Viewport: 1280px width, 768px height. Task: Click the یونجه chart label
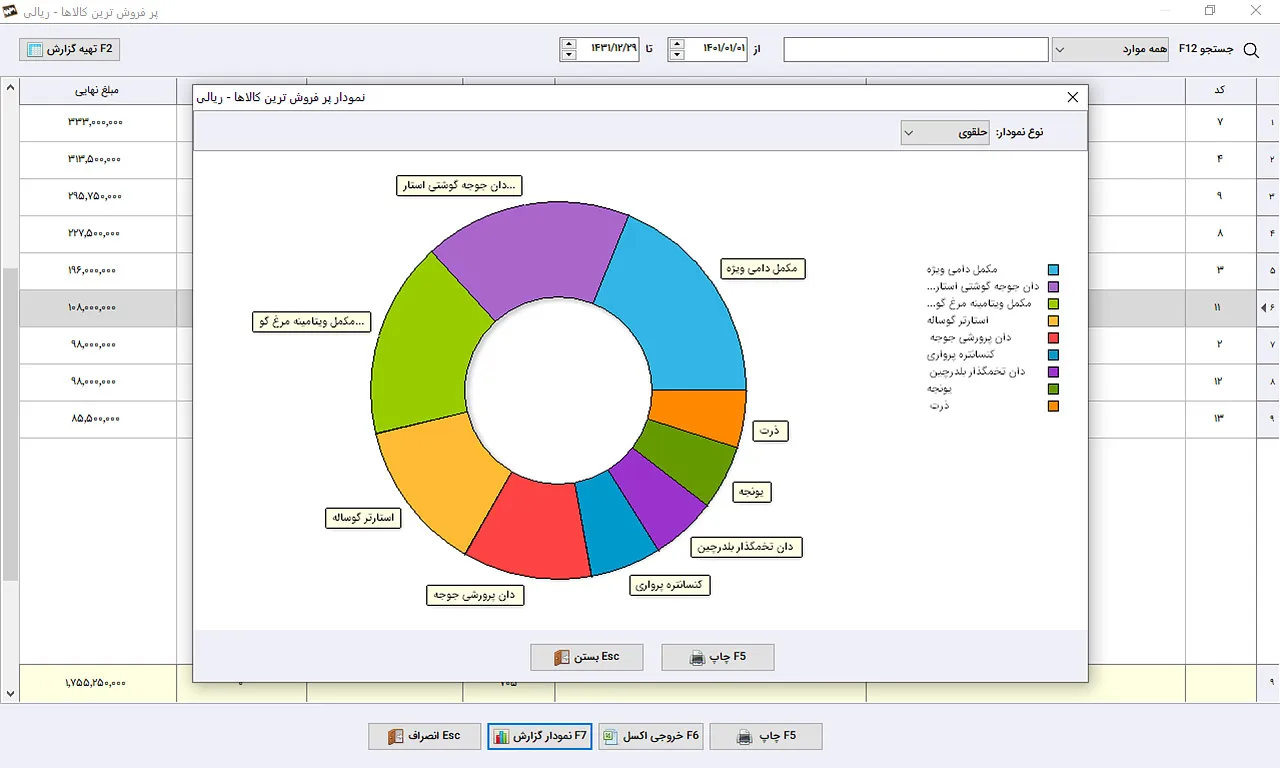[751, 491]
